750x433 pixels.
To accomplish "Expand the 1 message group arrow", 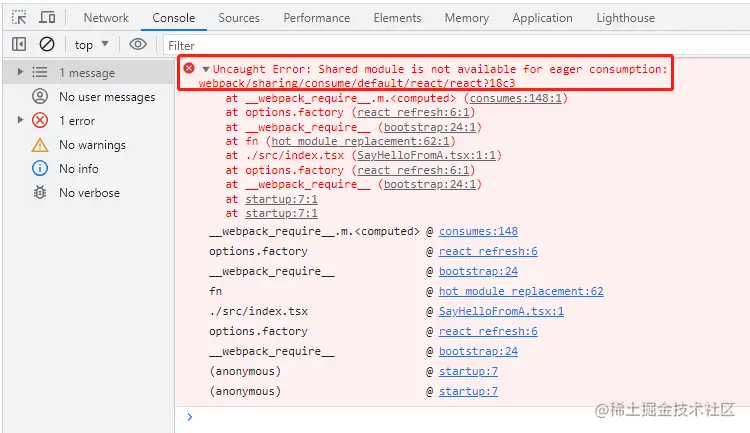I will point(20,72).
